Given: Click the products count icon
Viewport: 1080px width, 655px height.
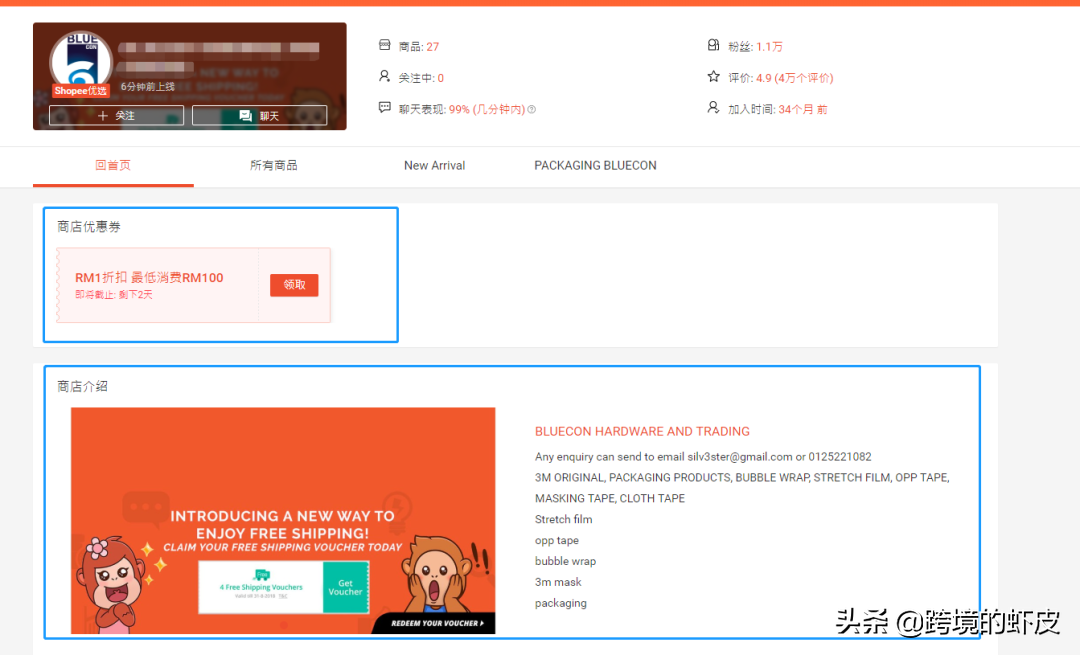Looking at the screenshot, I should point(384,45).
